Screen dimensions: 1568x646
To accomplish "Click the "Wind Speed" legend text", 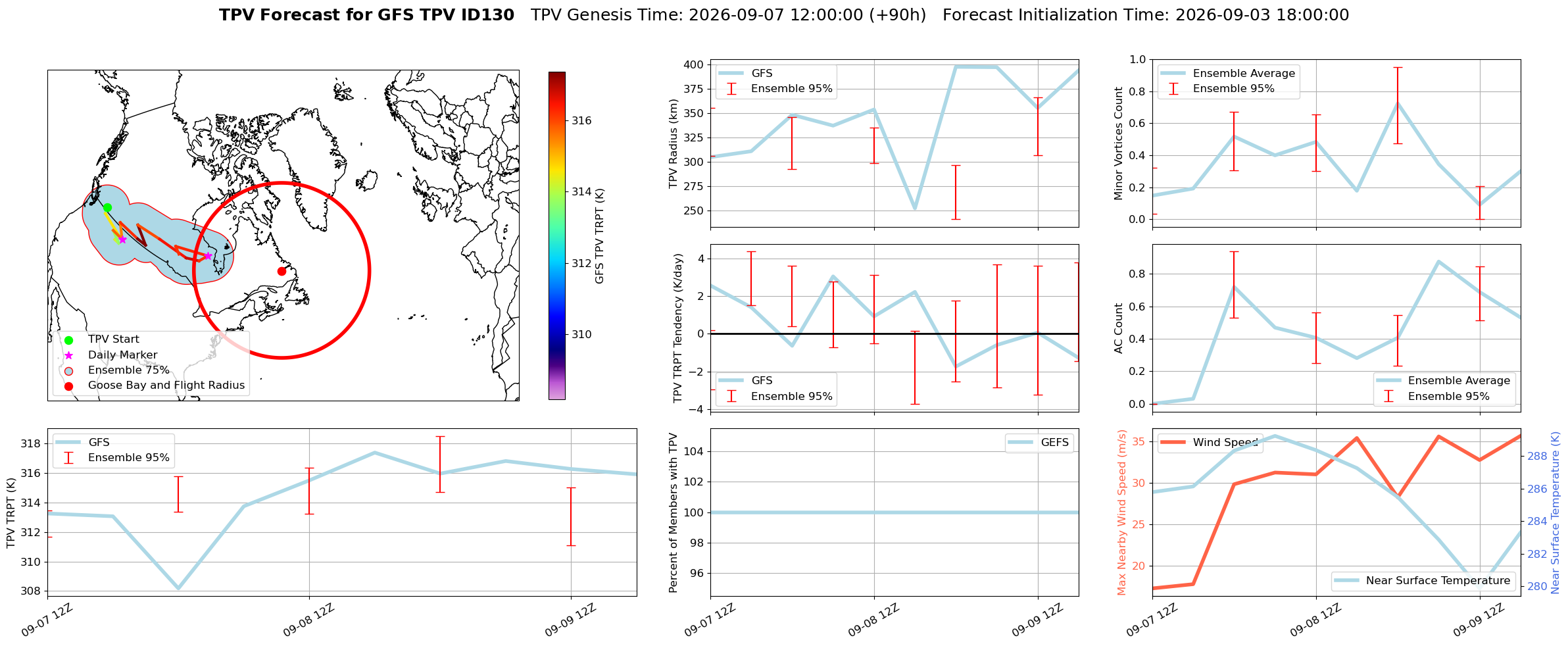I will pos(1226,443).
